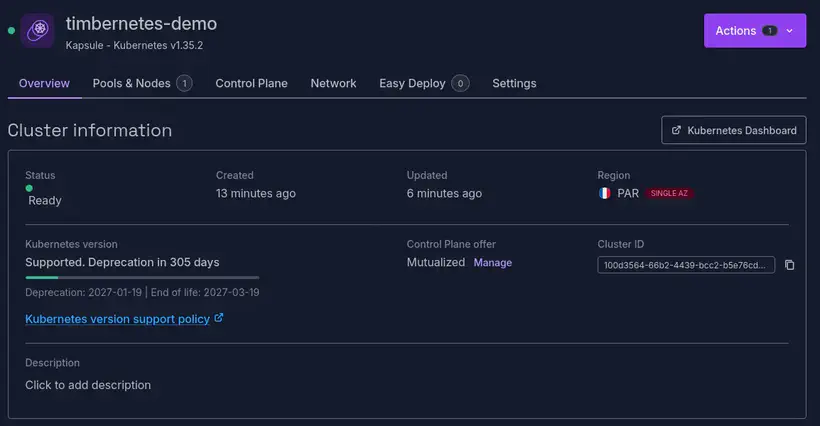Click the external link icon beside support policy
Screen dimensions: 820x426
click(x=219, y=318)
